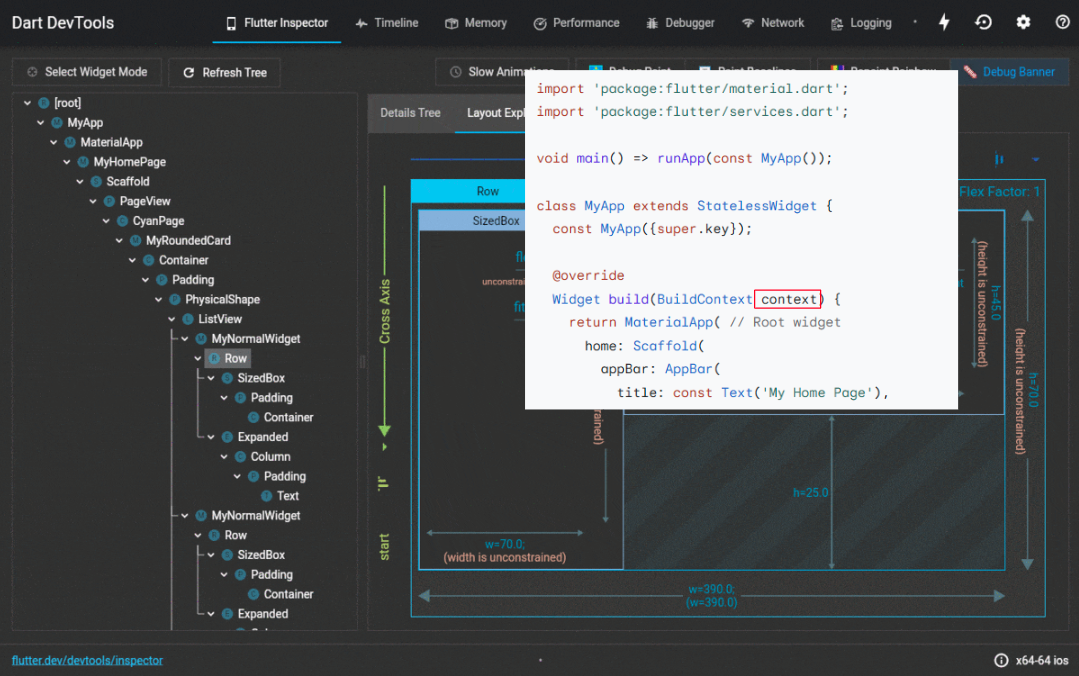1079x676 pixels.
Task: Click the Column widget icon
Action: point(240,456)
